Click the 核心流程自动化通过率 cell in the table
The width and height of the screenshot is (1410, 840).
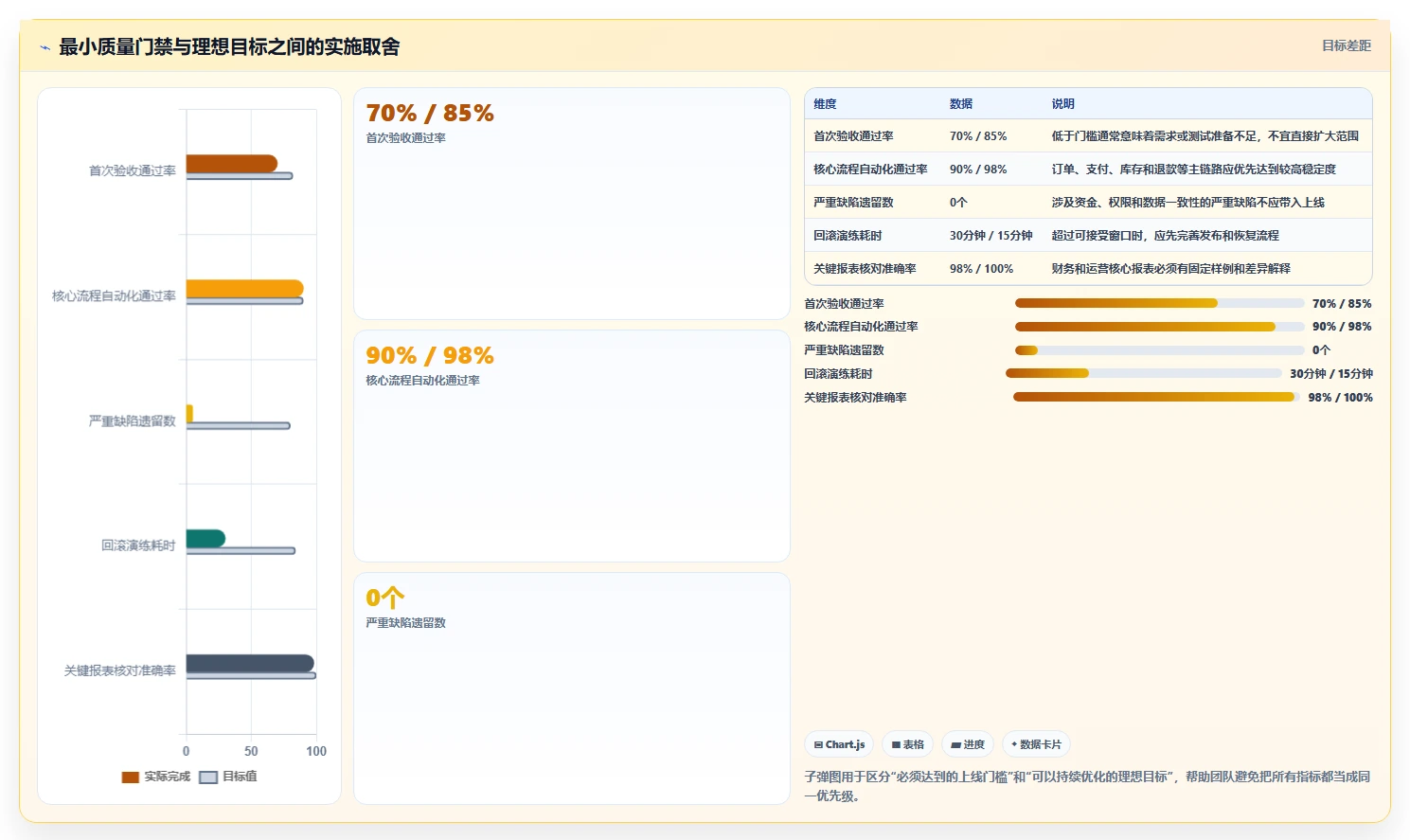[870, 170]
